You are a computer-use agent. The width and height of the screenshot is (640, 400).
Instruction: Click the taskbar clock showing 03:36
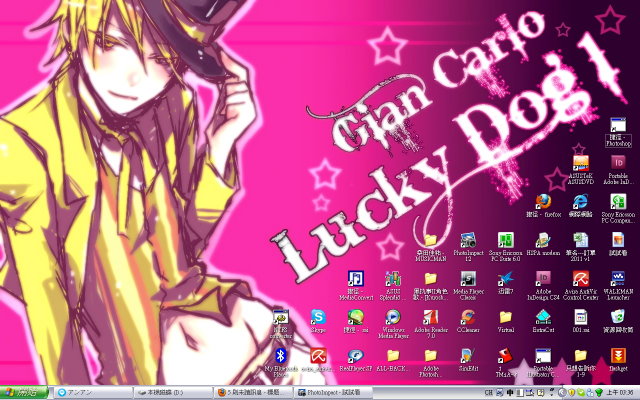[x=620, y=393]
